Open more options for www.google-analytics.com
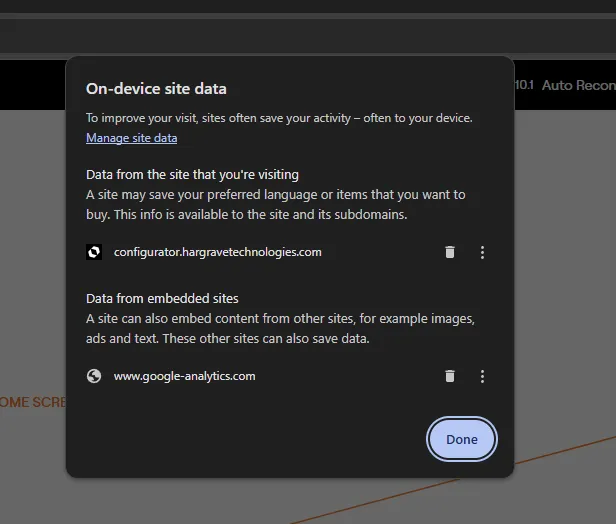 (x=482, y=376)
